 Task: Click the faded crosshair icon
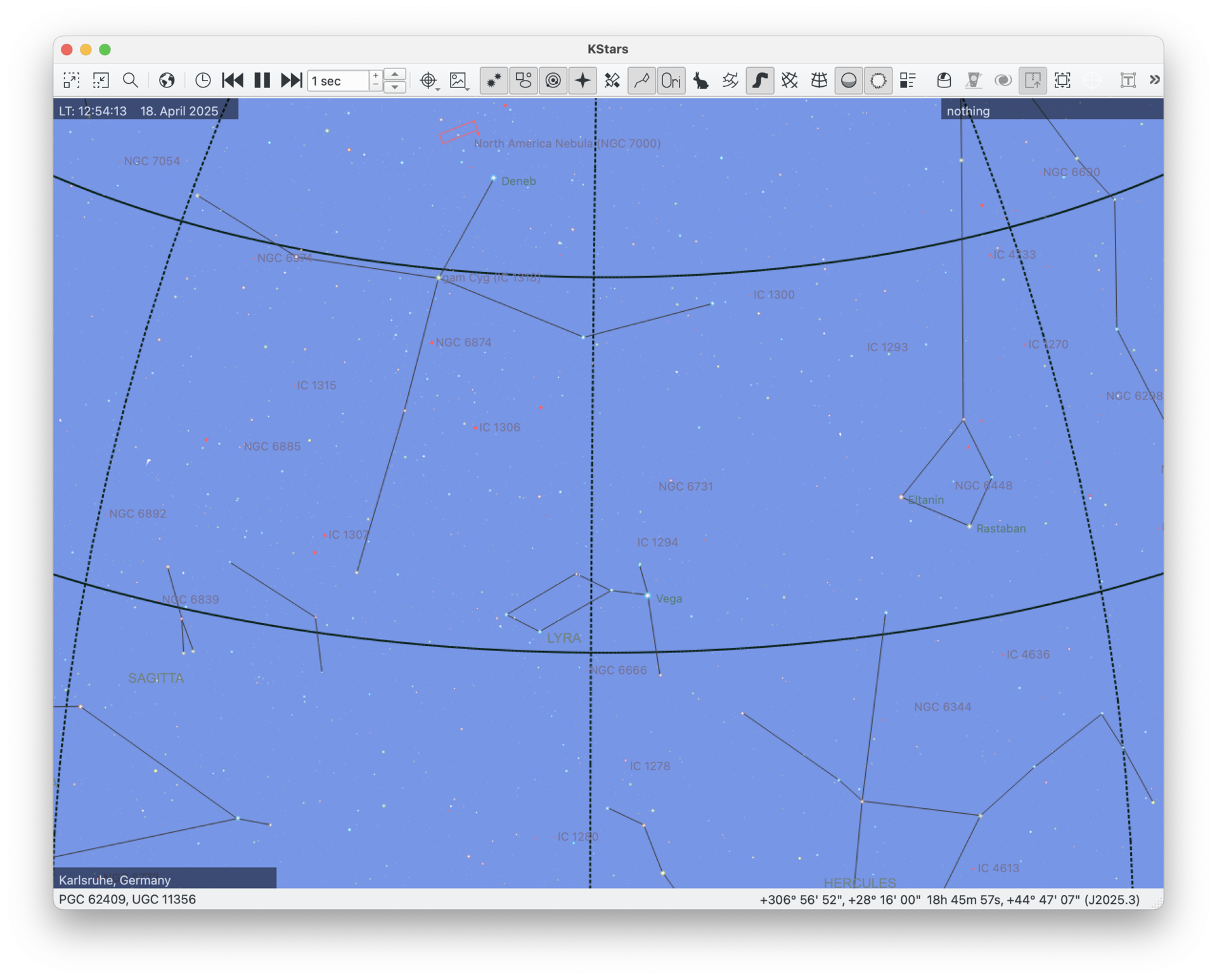pyautogui.click(x=1092, y=81)
